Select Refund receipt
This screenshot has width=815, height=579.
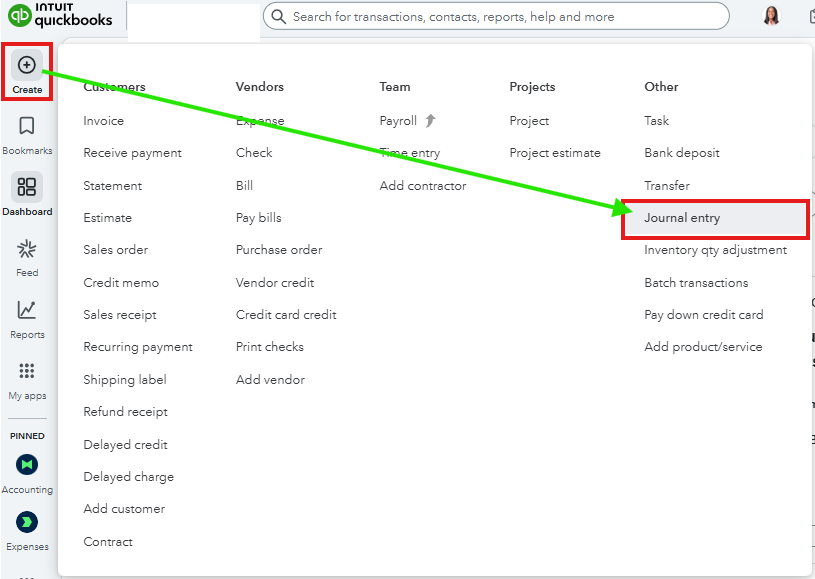[x=125, y=412]
